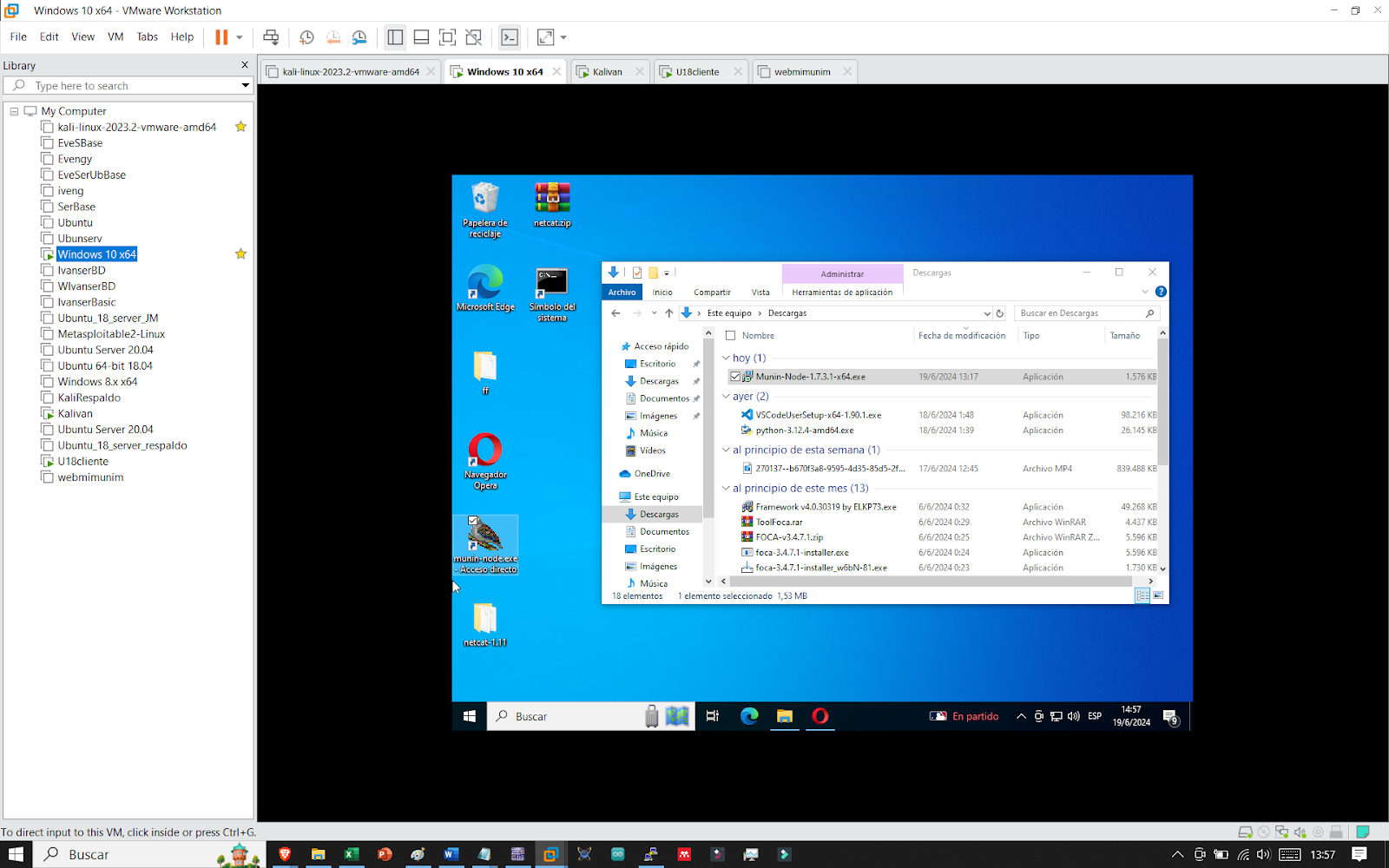Click the Explorer back arrow
Image resolution: width=1389 pixels, height=868 pixels.
tap(616, 313)
